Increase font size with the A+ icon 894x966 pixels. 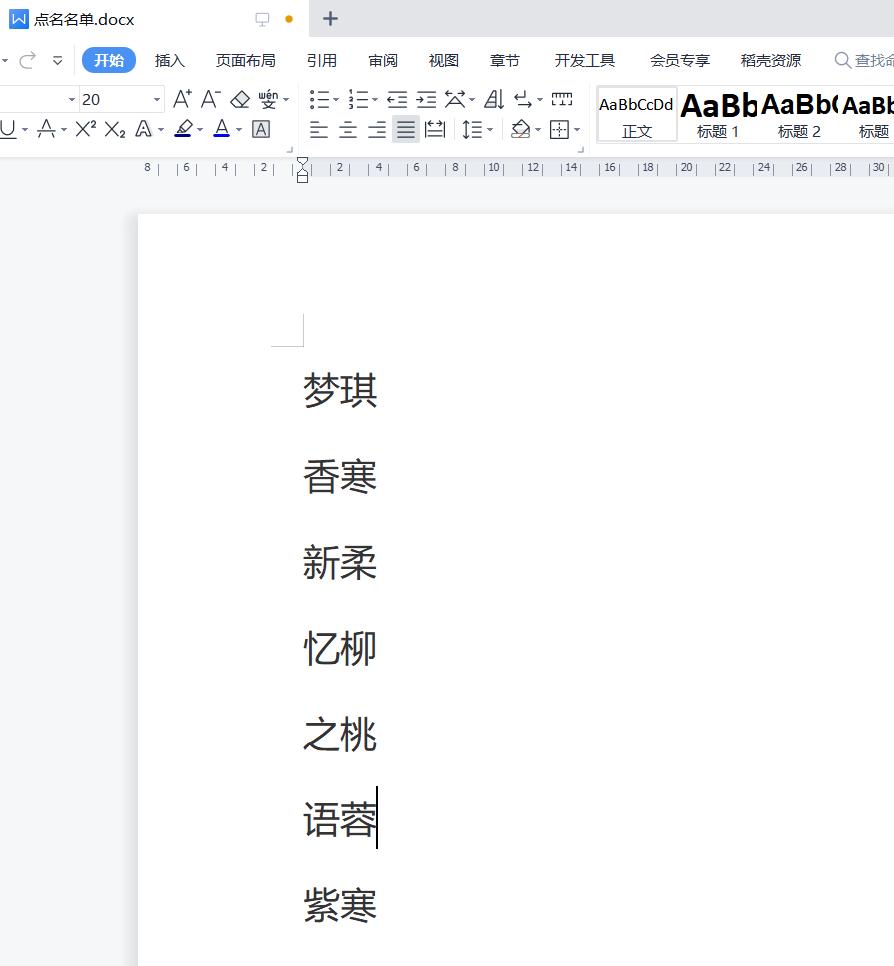click(182, 99)
